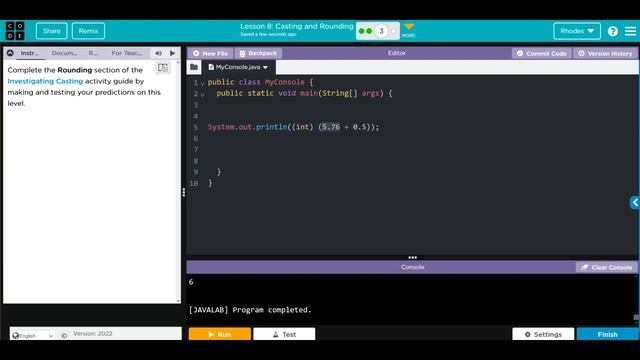Open the help question mark icon
The width and height of the screenshot is (640, 360).
[x=613, y=31]
